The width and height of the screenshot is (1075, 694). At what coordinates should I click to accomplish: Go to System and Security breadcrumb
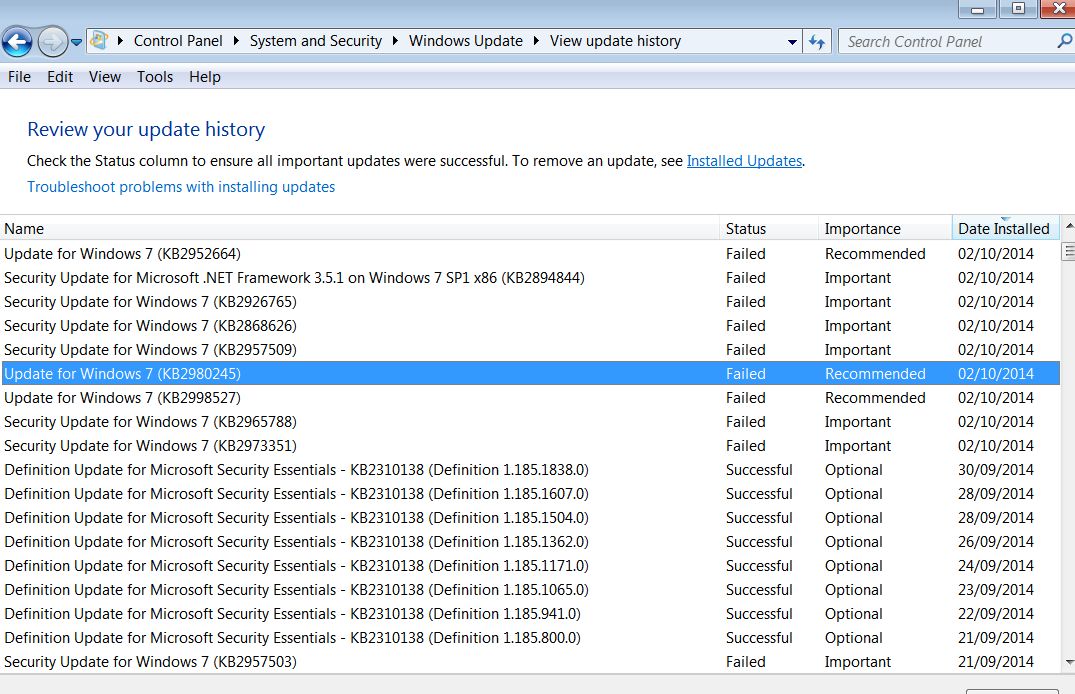(x=315, y=41)
